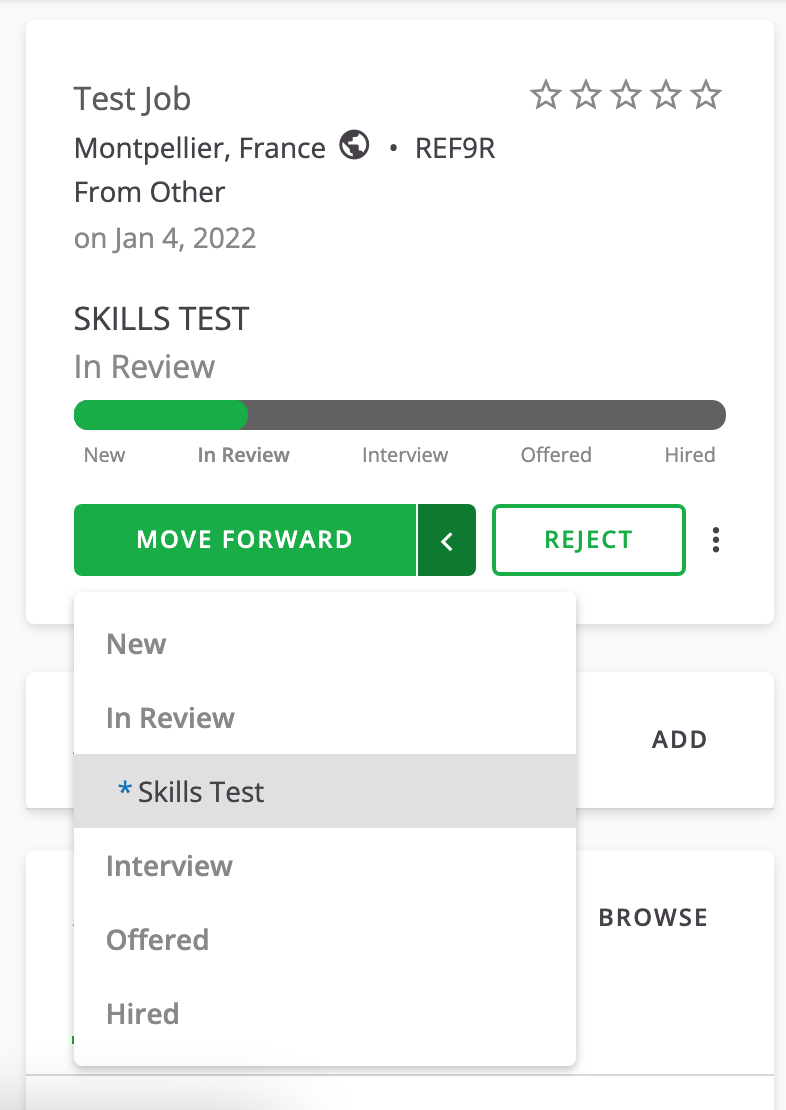Click the ADD button
Screen dimensions: 786x1110
(679, 740)
